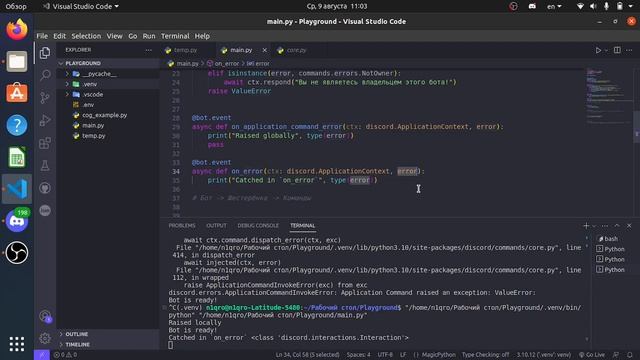Open the Обзор activities overview

pyautogui.click(x=16, y=6)
